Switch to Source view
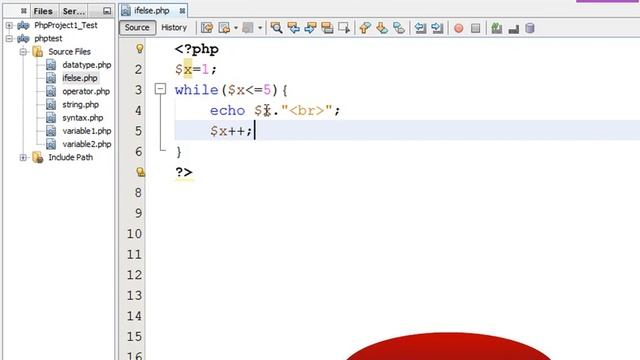The width and height of the screenshot is (640, 360). 137,27
